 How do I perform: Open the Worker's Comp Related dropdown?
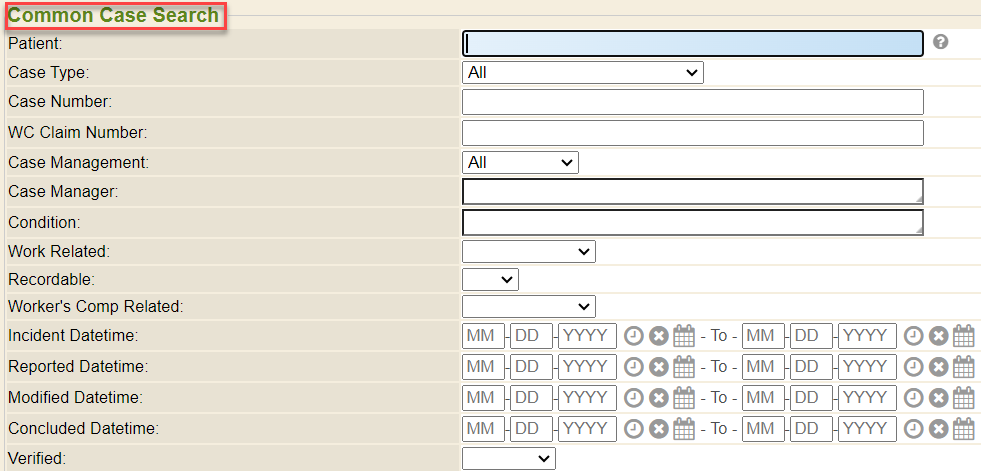529,306
